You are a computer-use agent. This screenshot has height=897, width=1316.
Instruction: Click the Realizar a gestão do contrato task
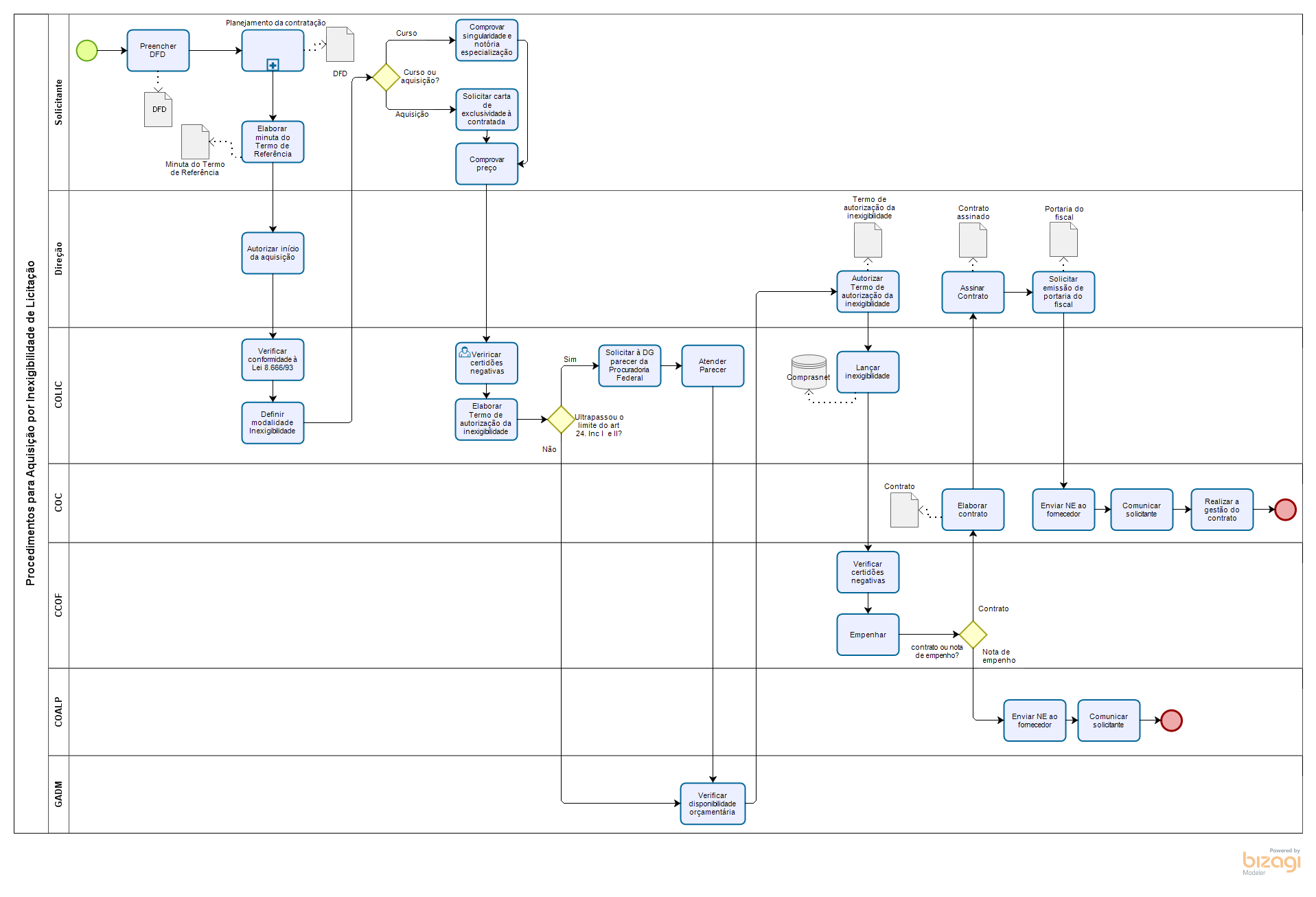[x=1222, y=510]
